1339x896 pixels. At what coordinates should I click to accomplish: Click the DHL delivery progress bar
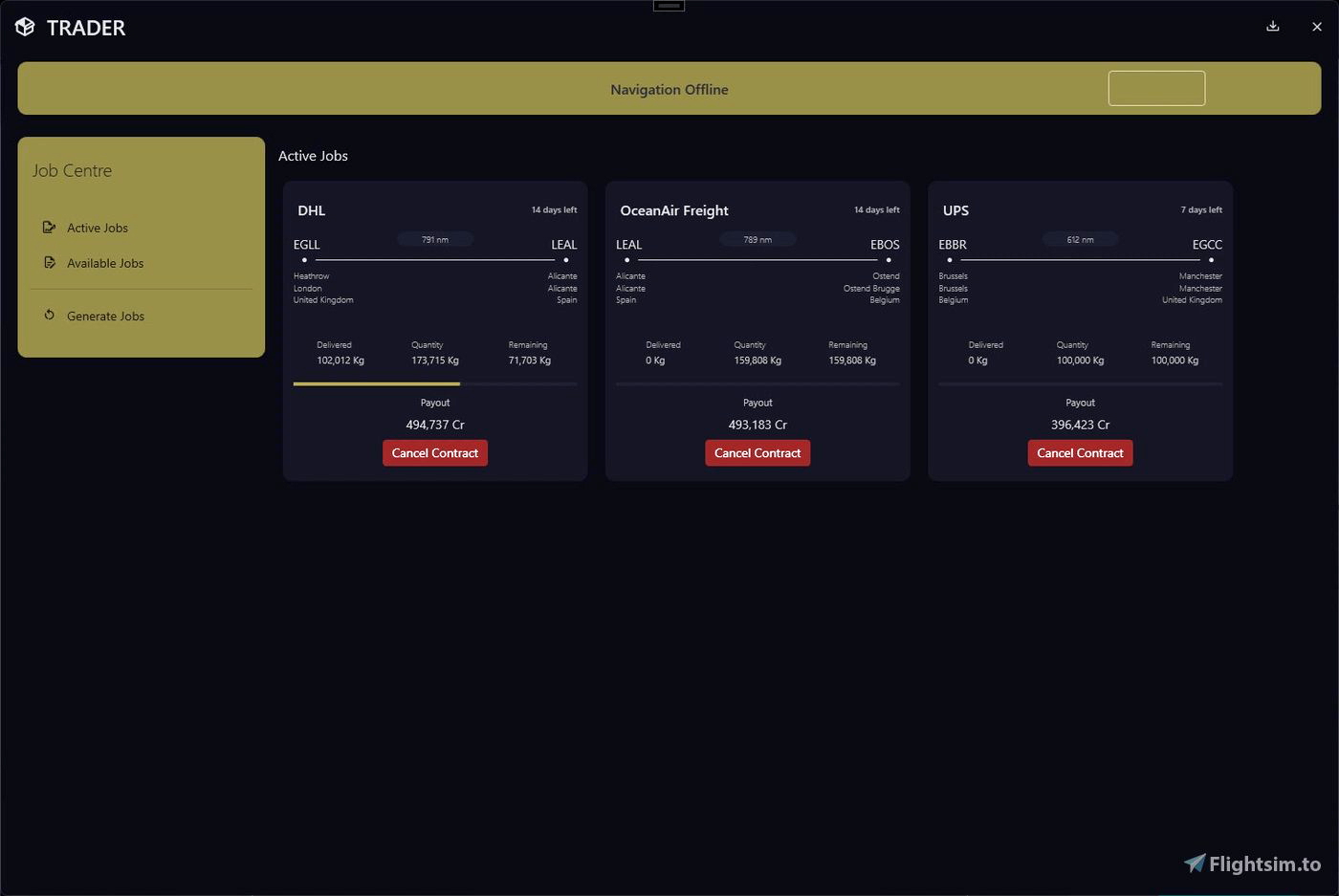[435, 383]
